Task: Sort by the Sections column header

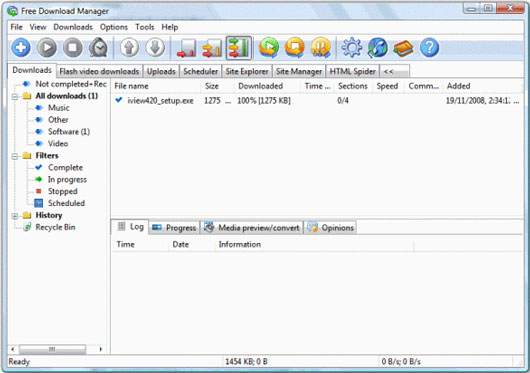Action: (x=353, y=86)
